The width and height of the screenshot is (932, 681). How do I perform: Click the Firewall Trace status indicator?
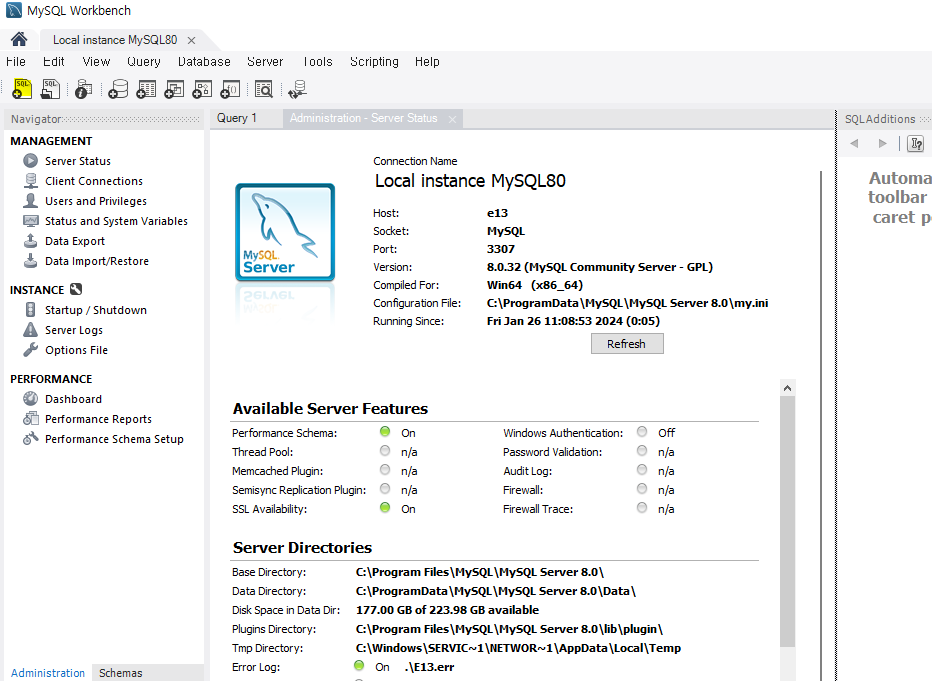click(x=642, y=507)
